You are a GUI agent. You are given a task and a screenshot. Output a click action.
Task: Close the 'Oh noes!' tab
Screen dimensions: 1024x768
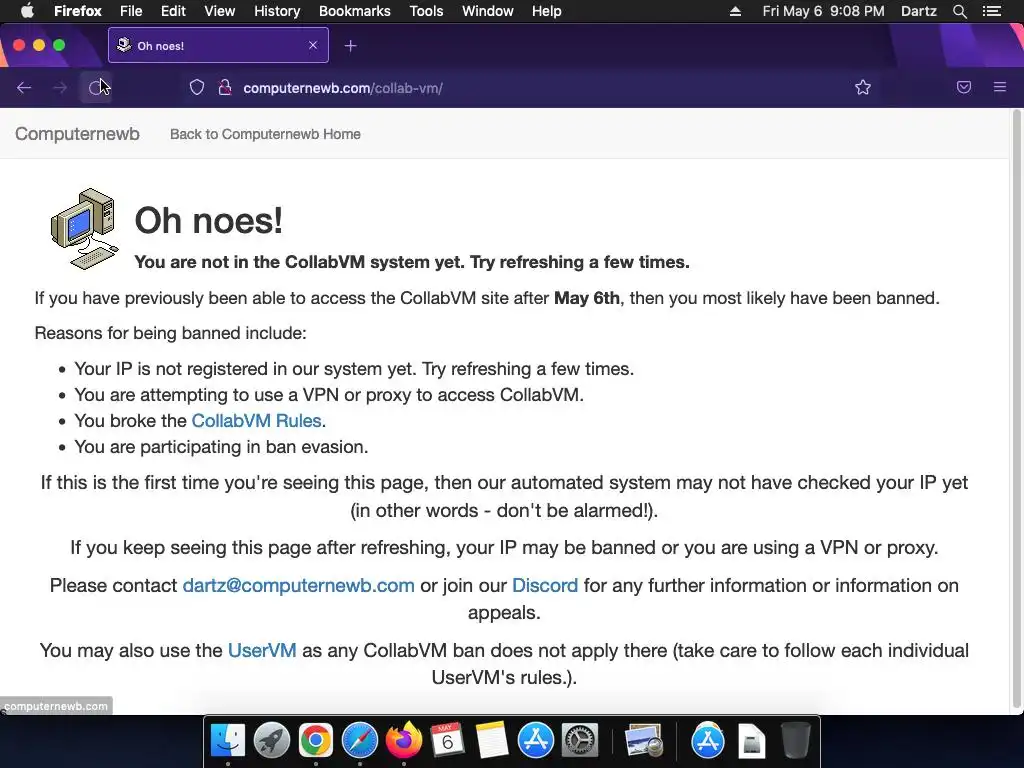tap(313, 45)
